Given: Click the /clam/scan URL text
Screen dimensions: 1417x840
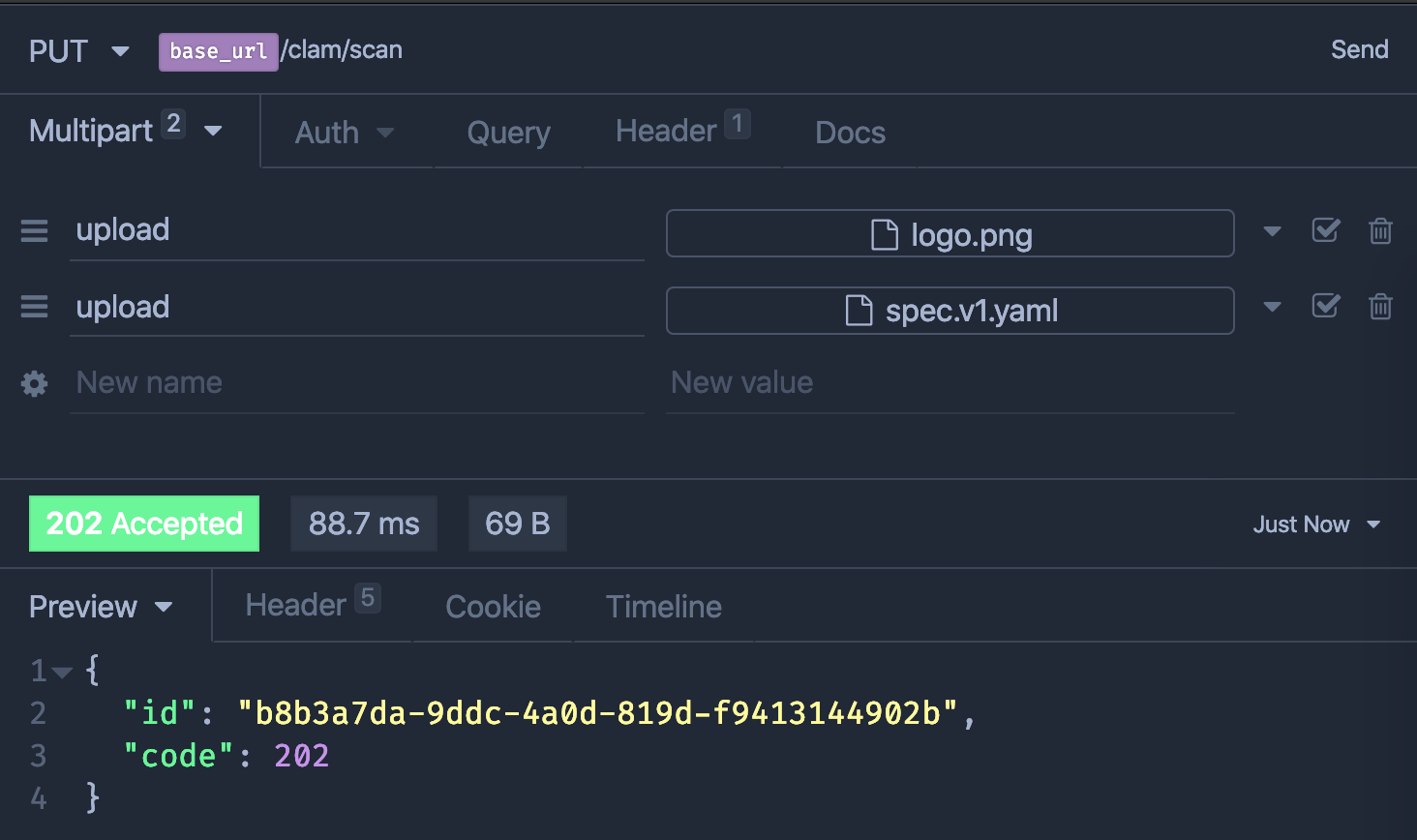Looking at the screenshot, I should click(342, 50).
